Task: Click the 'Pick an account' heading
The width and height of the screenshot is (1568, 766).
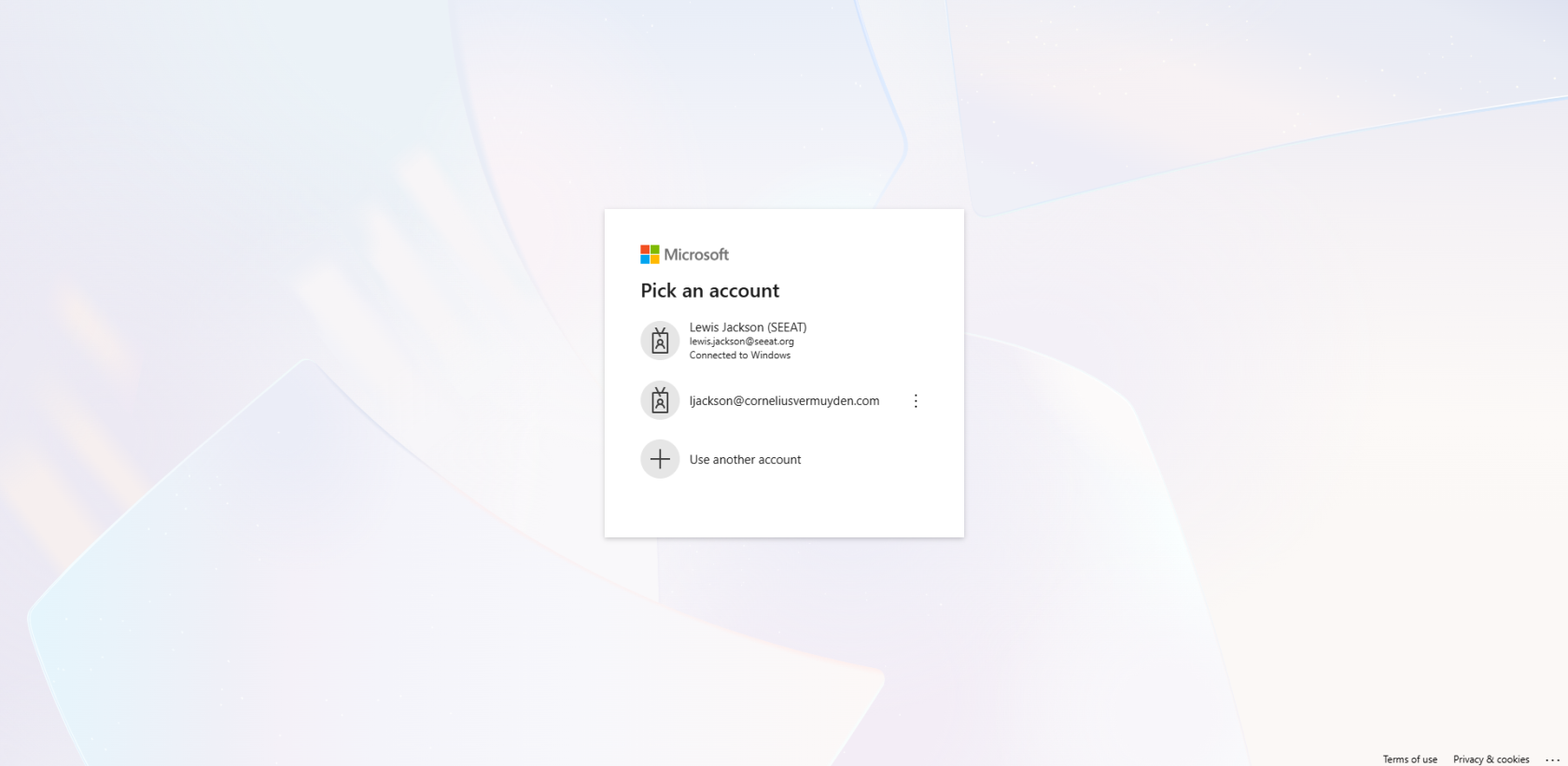Action: (709, 290)
